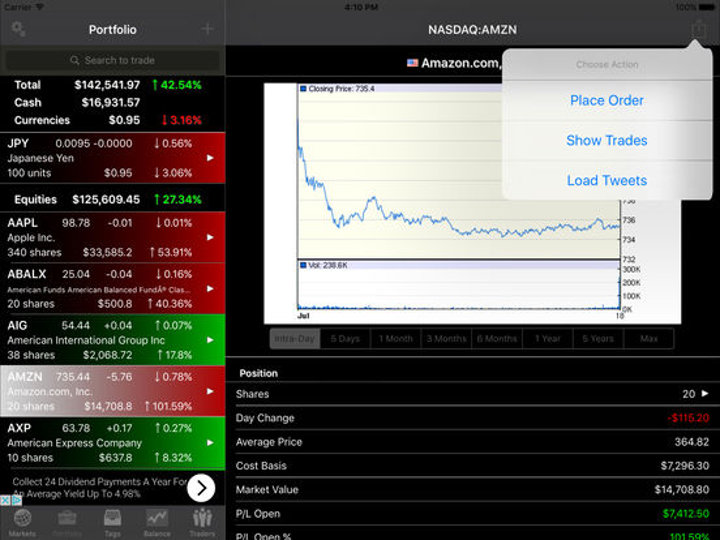The image size is (720, 540).
Task: Select the 1 Month chart range
Action: click(x=396, y=339)
